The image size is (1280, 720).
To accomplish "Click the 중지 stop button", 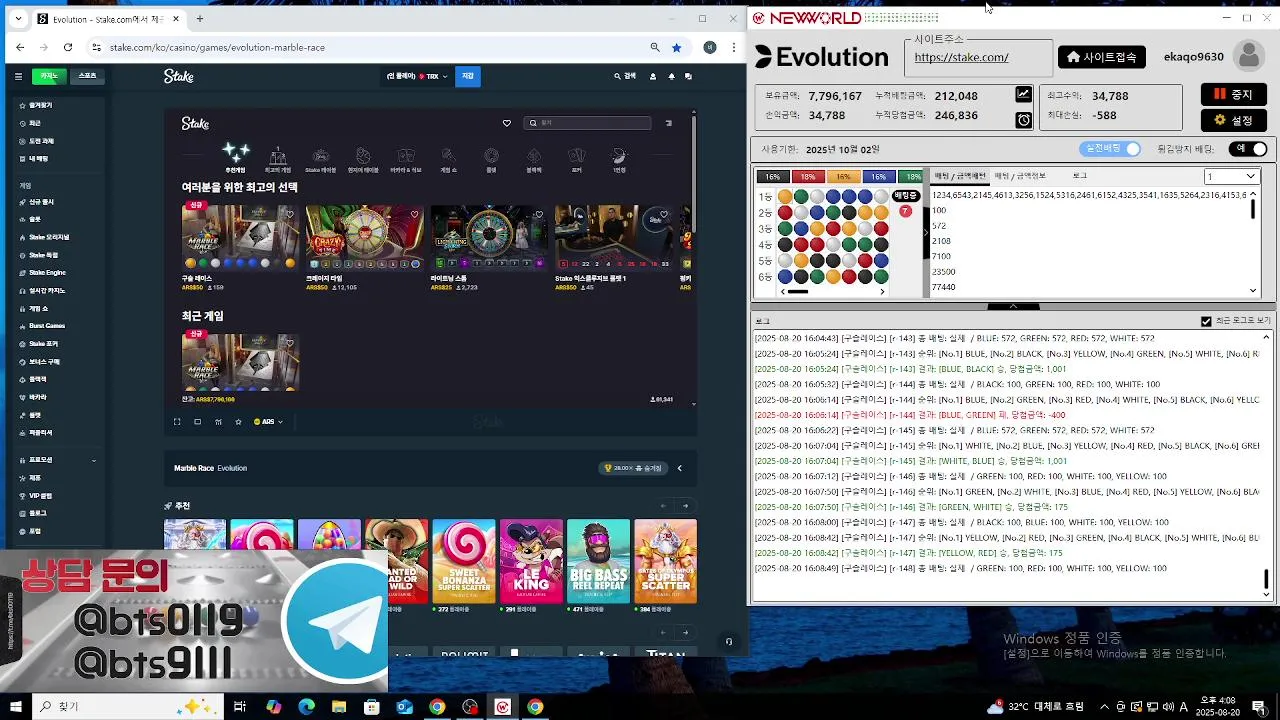I will (x=1233, y=94).
